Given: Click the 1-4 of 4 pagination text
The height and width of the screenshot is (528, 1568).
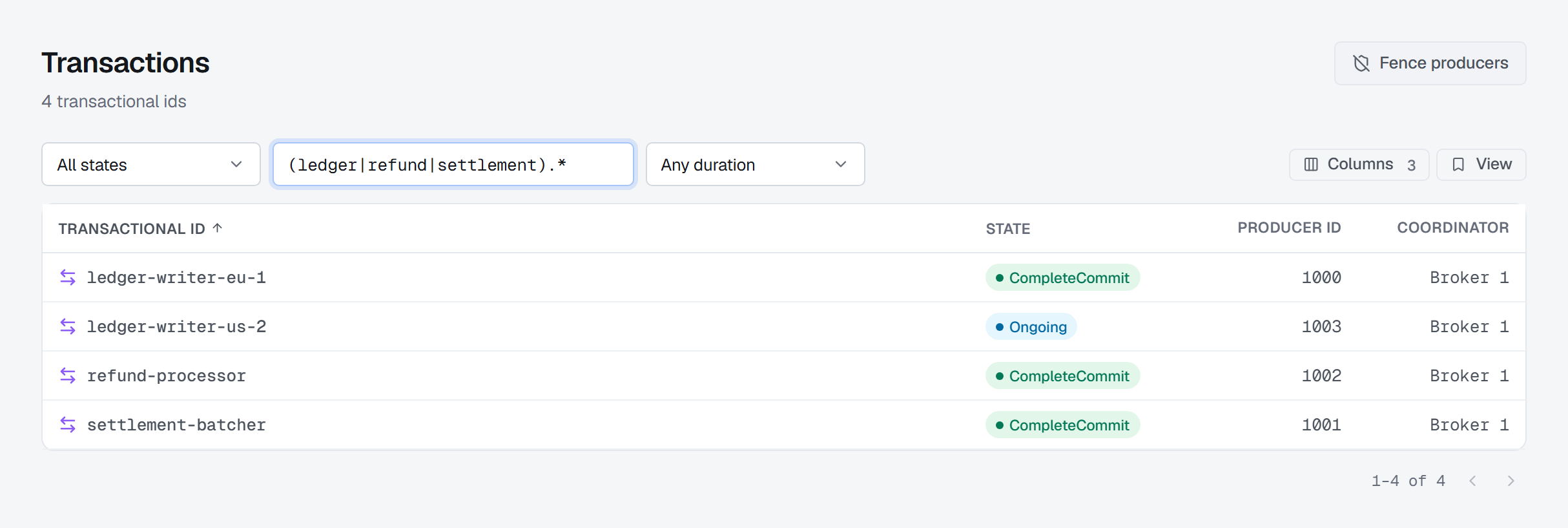Looking at the screenshot, I should pos(1408,481).
